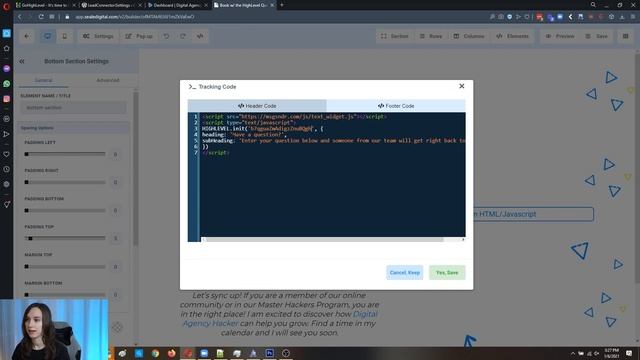Collapse the Bottom Section Settings panel
640x360 pixels.
[22, 61]
